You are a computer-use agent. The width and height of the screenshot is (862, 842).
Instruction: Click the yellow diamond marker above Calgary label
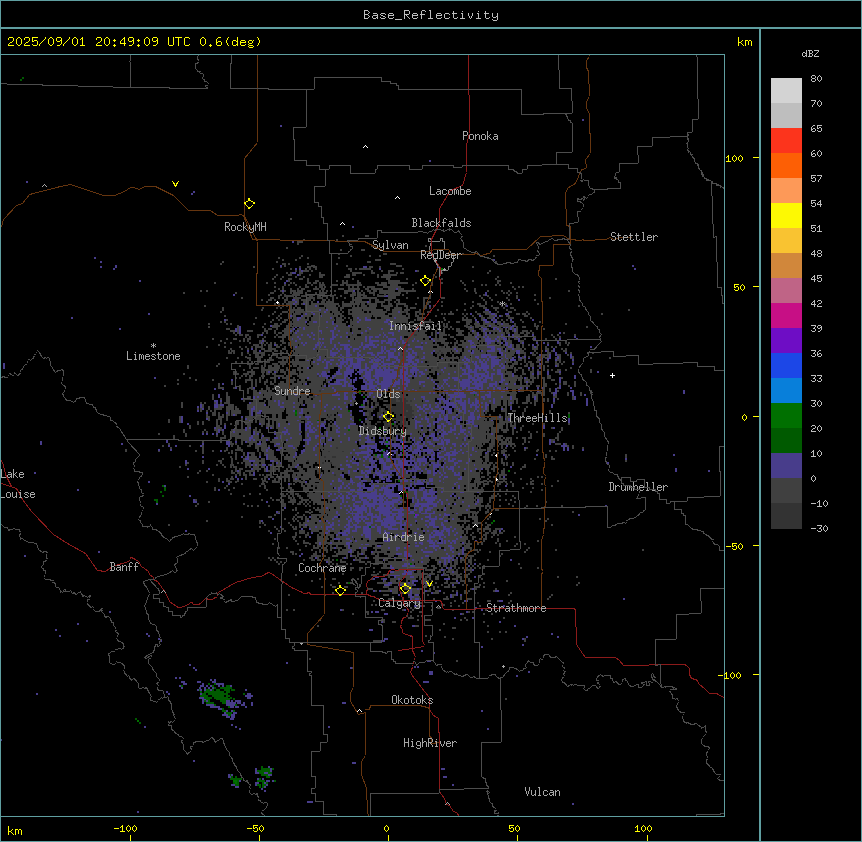[x=405, y=589]
